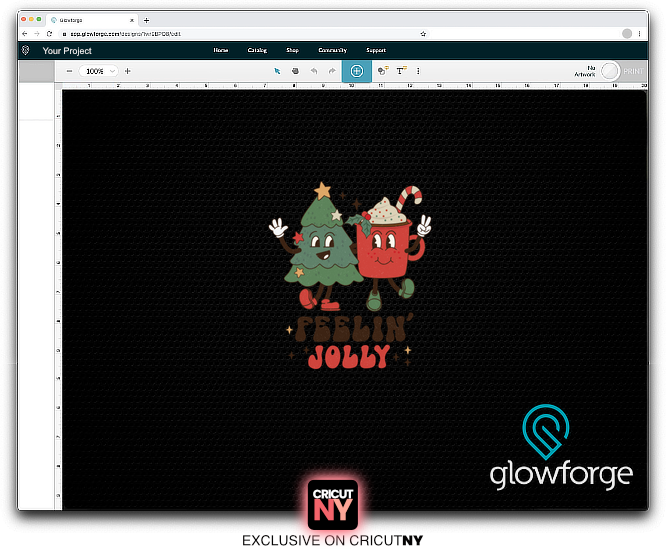Open the Catalog menu item
The image size is (666, 552).
pyautogui.click(x=257, y=50)
